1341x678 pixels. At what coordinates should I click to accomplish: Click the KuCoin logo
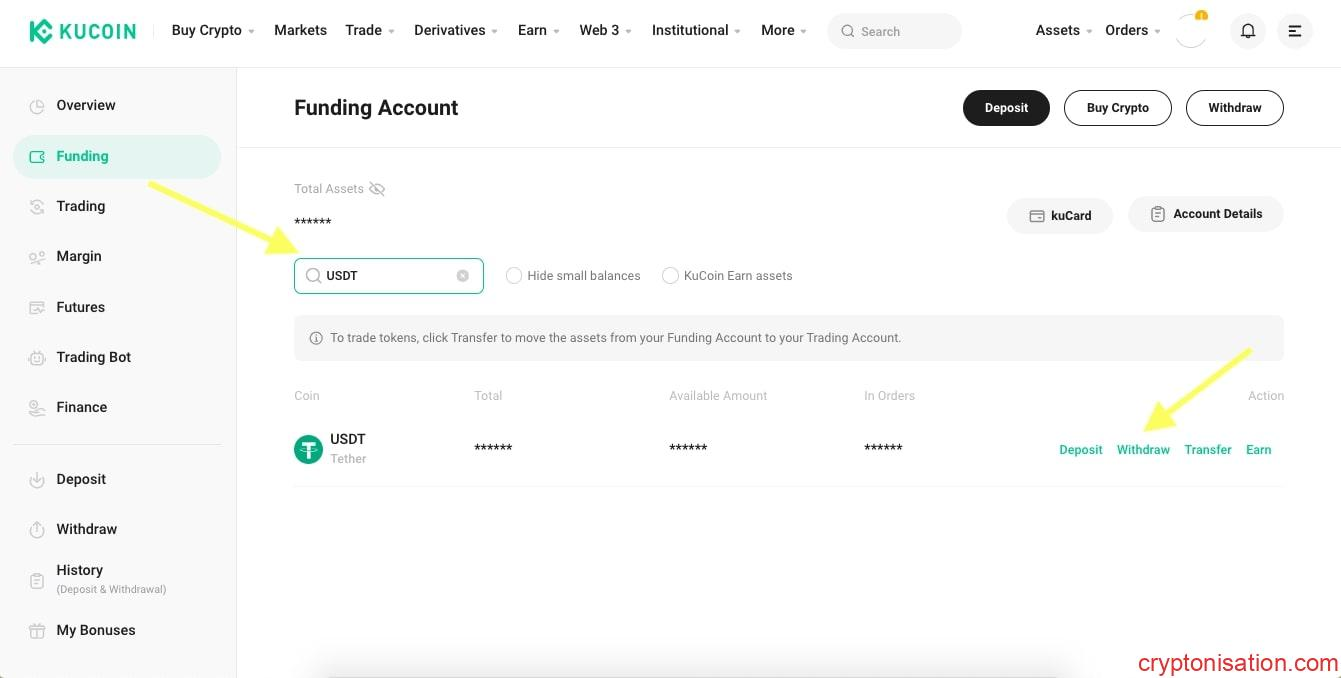click(x=82, y=31)
